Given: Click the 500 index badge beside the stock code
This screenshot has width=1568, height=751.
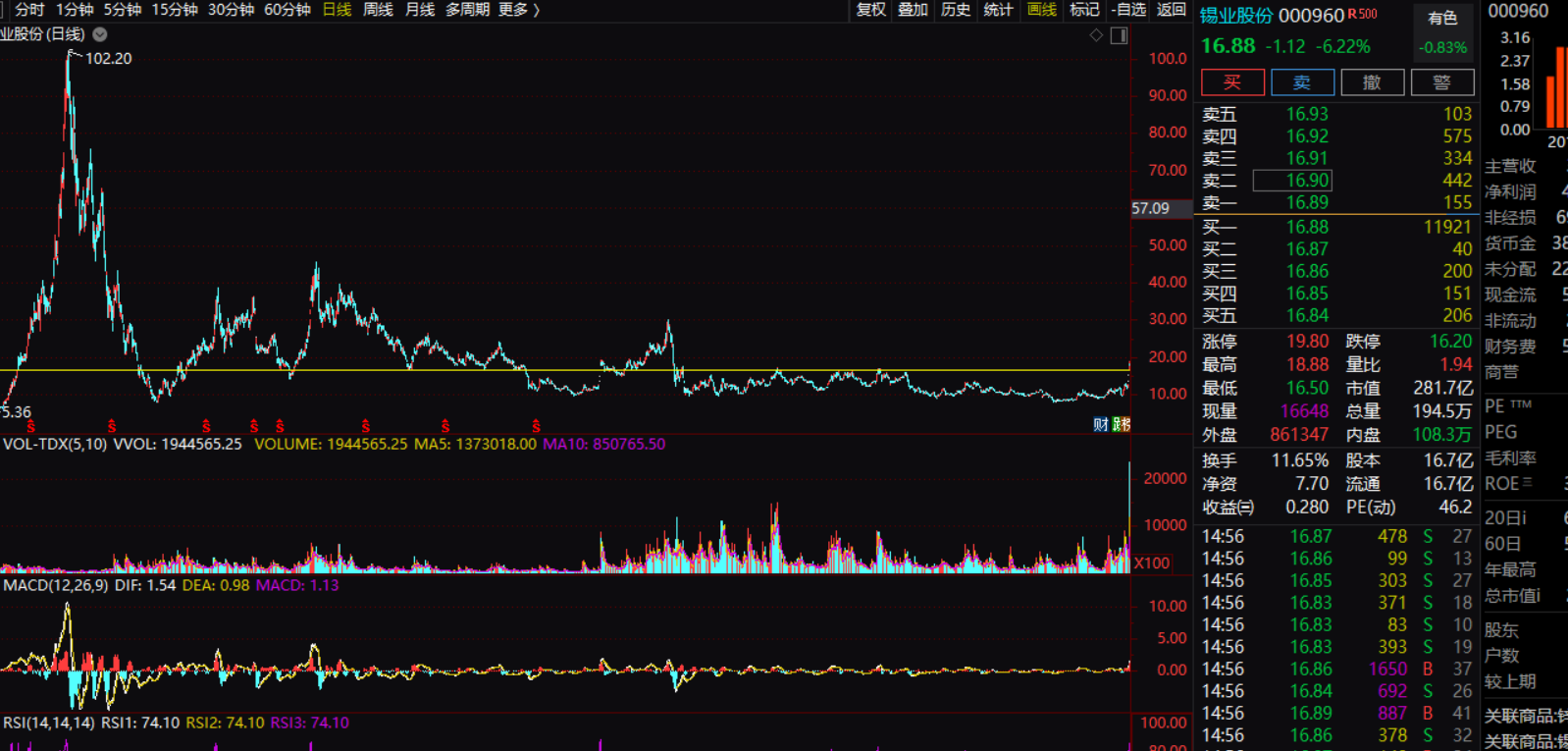Looking at the screenshot, I should coord(1368,14).
